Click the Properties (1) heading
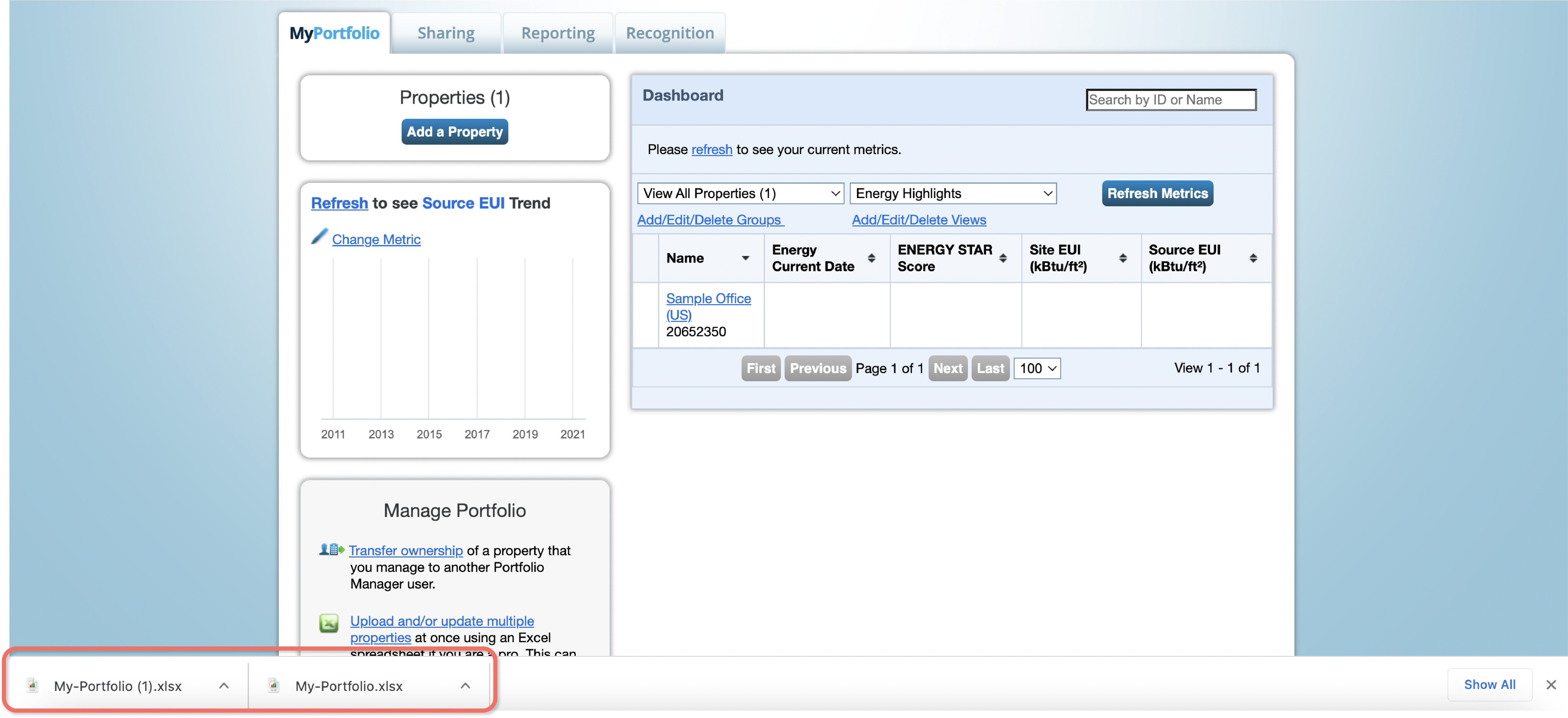The height and width of the screenshot is (718, 1568). pyautogui.click(x=454, y=97)
